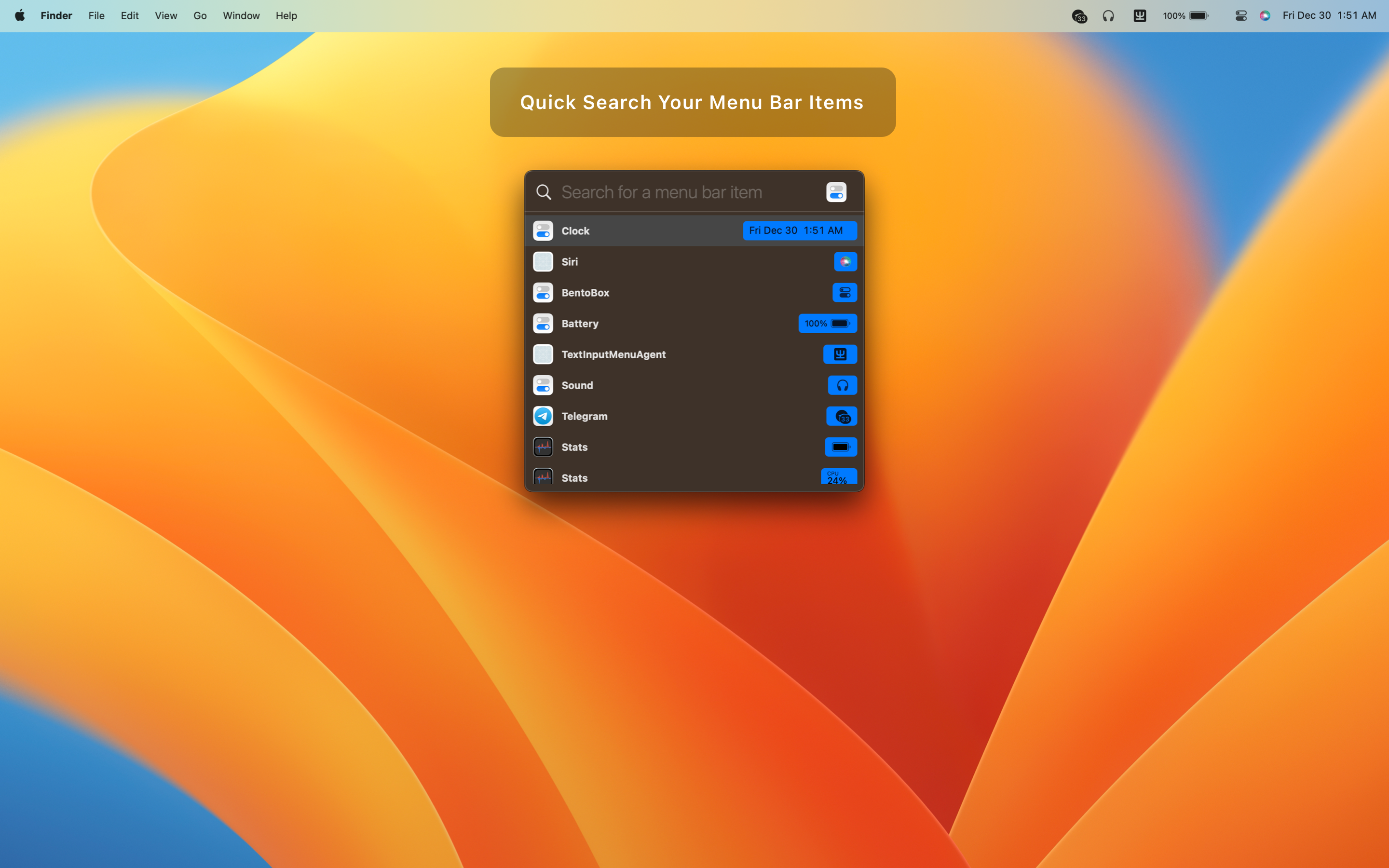The height and width of the screenshot is (868, 1389).
Task: Click the Battery row's app icon
Action: (543, 324)
